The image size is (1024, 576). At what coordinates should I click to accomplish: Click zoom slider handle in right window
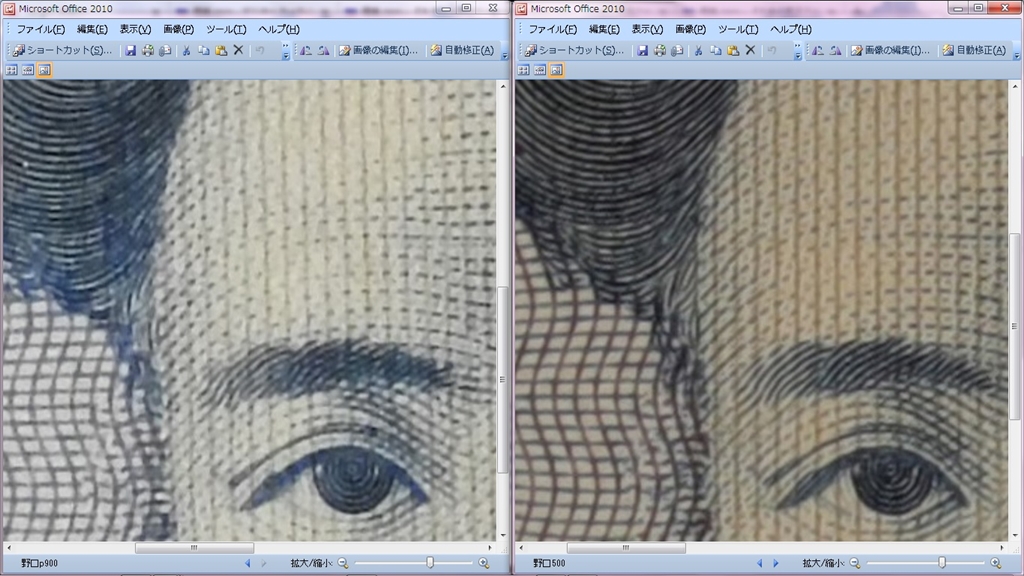(942, 562)
